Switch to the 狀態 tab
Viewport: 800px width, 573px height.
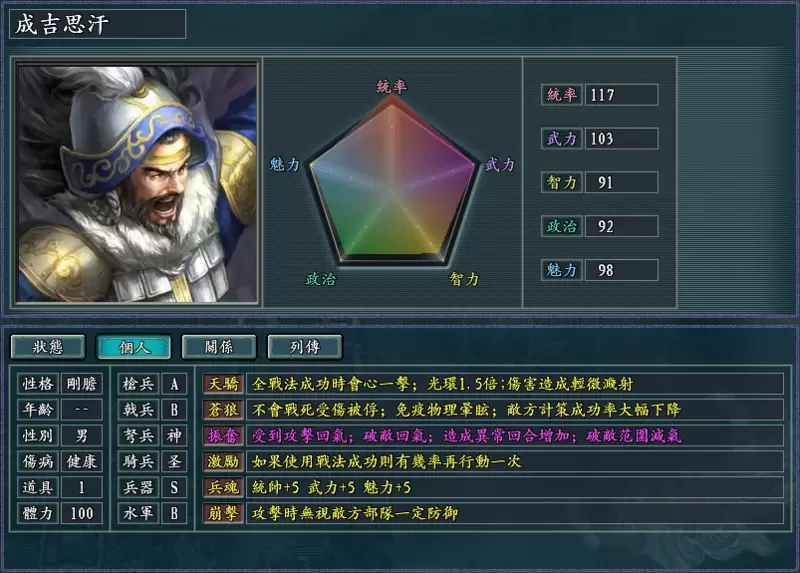(48, 347)
